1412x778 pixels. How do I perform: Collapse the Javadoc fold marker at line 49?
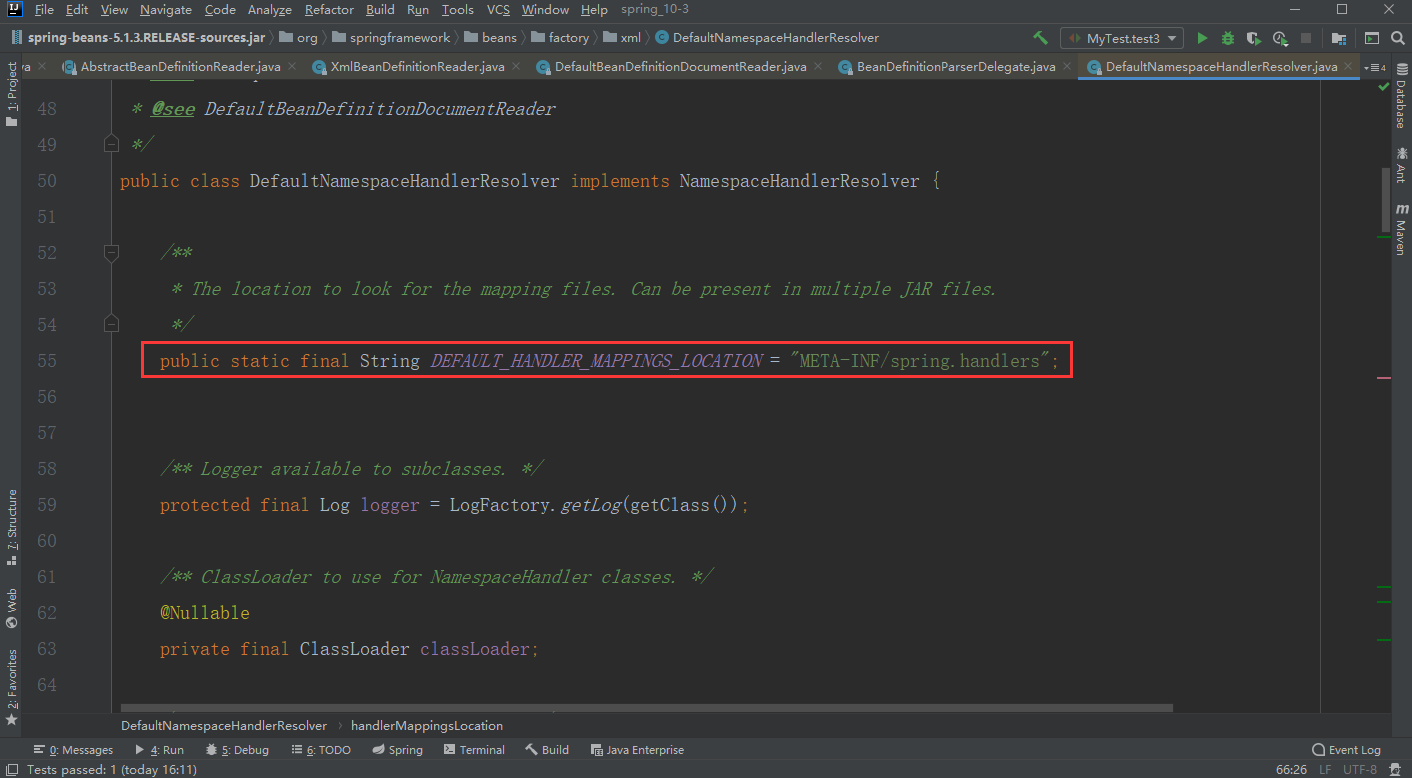coord(111,144)
